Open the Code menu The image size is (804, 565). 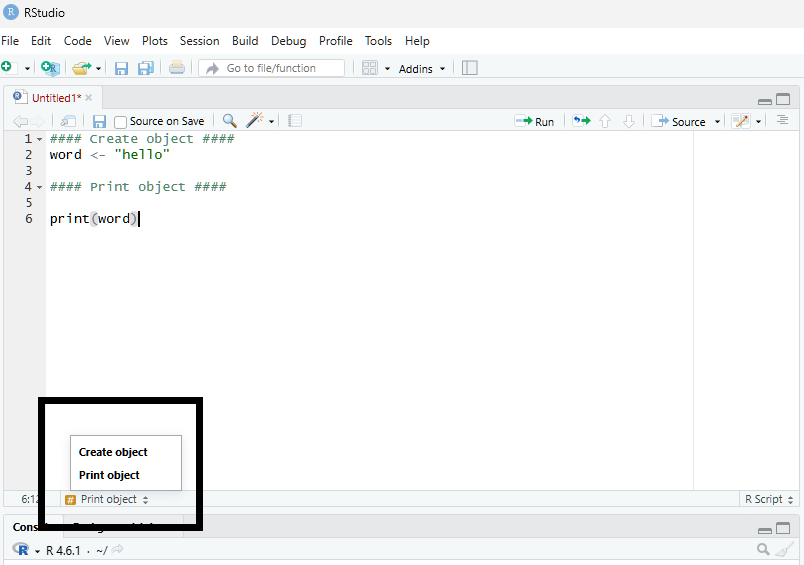pos(77,41)
